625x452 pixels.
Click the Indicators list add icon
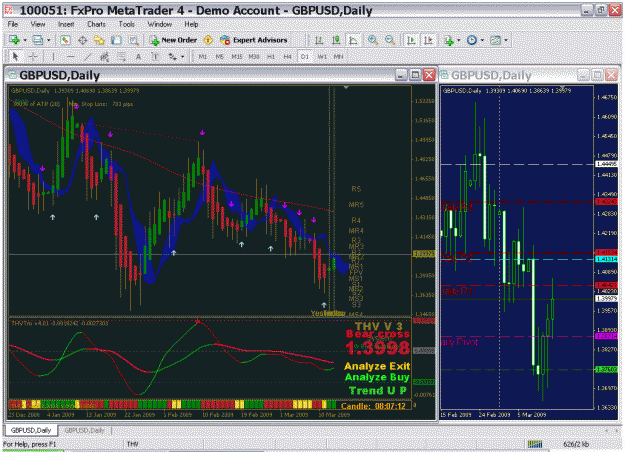tap(449, 40)
